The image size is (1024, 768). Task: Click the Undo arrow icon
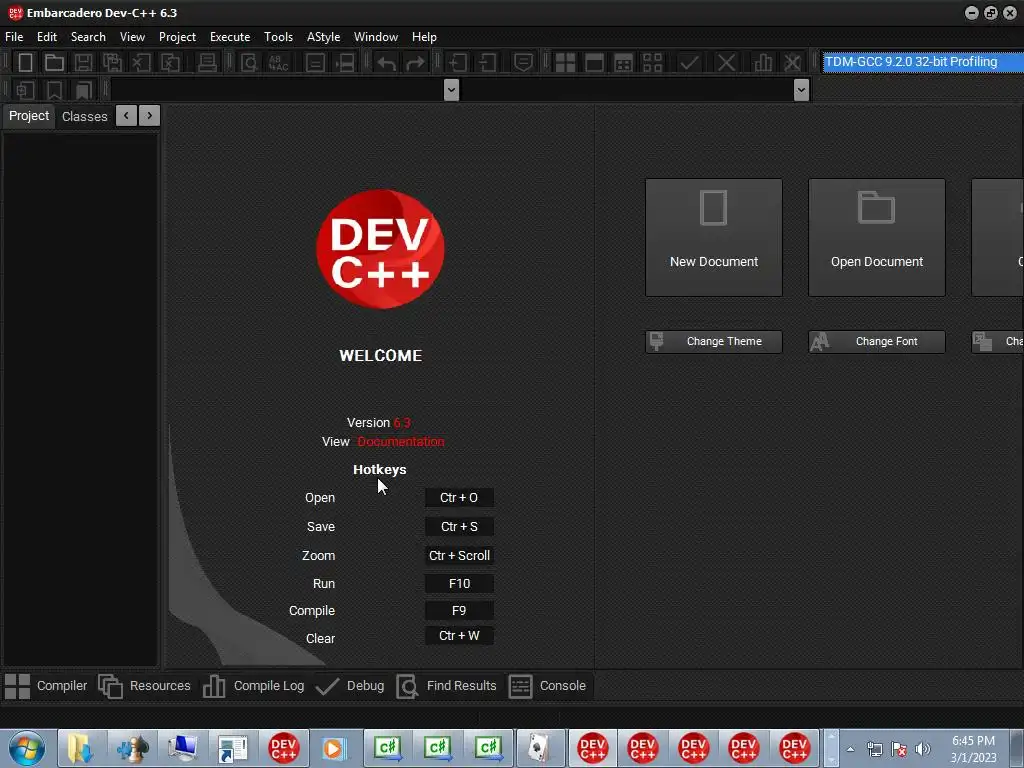point(386,63)
